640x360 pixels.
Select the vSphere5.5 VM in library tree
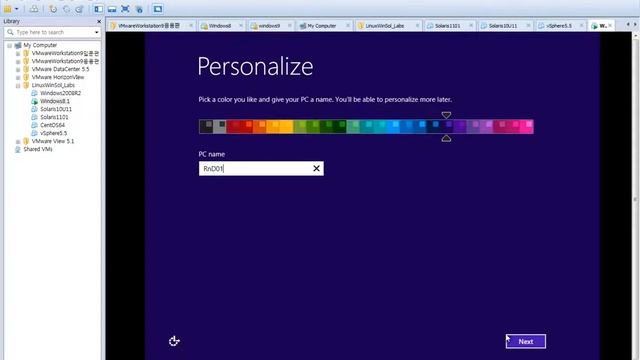(53, 133)
